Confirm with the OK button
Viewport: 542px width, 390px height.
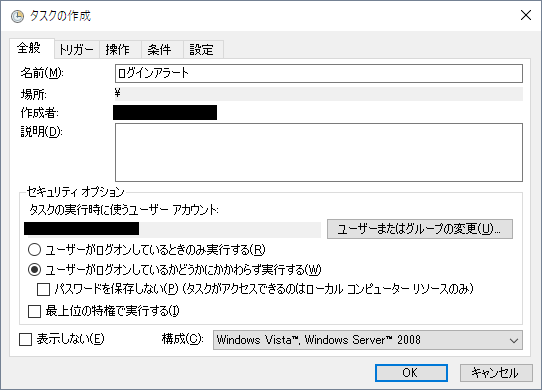pos(411,373)
